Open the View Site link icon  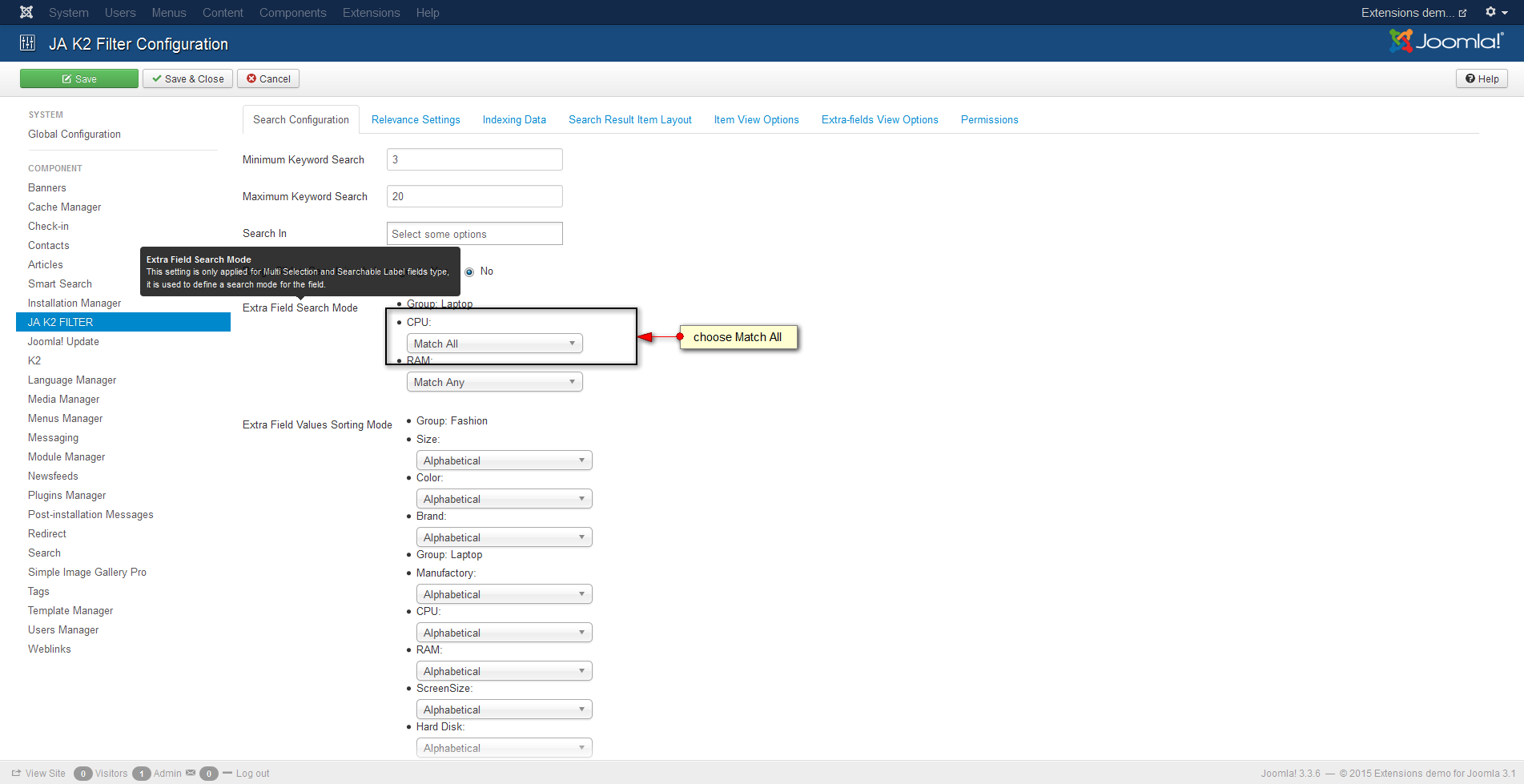point(16,773)
